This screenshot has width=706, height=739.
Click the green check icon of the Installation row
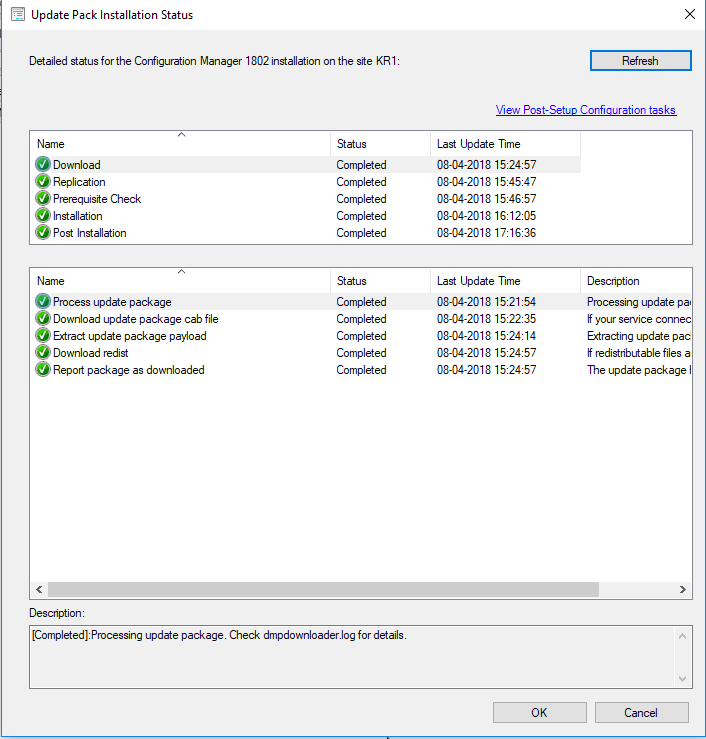click(x=43, y=215)
